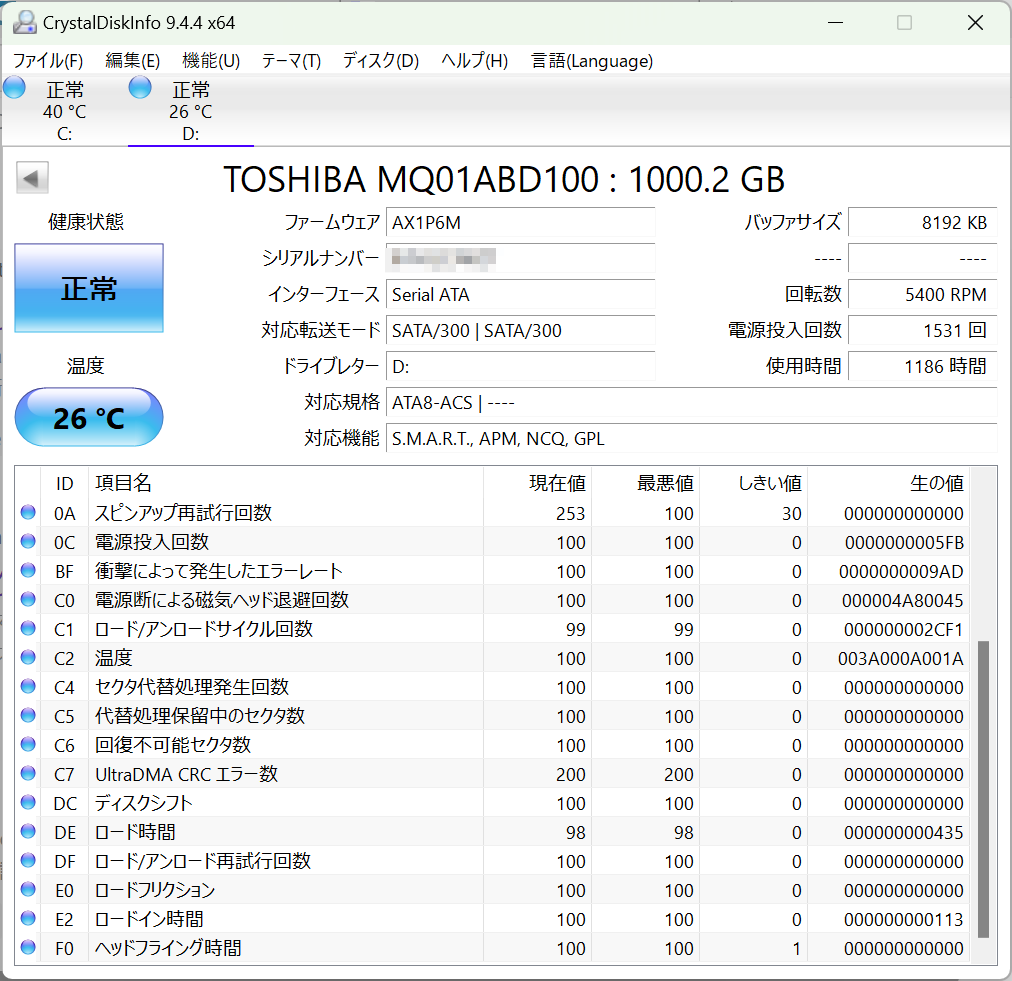Click status dot for row BF
This screenshot has width=1012, height=981.
[28, 571]
